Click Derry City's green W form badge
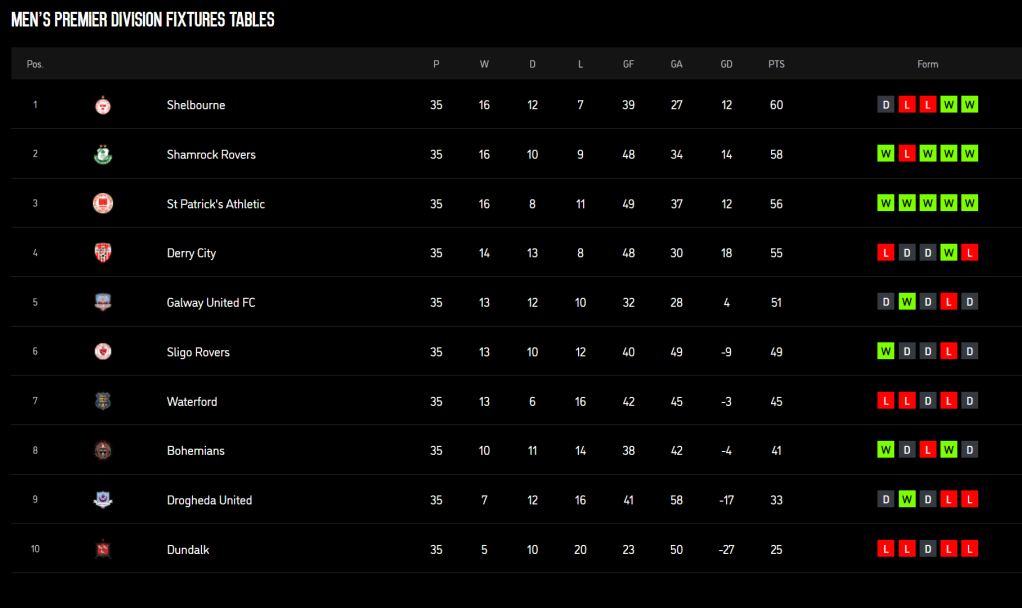The height and width of the screenshot is (608, 1022). click(948, 253)
